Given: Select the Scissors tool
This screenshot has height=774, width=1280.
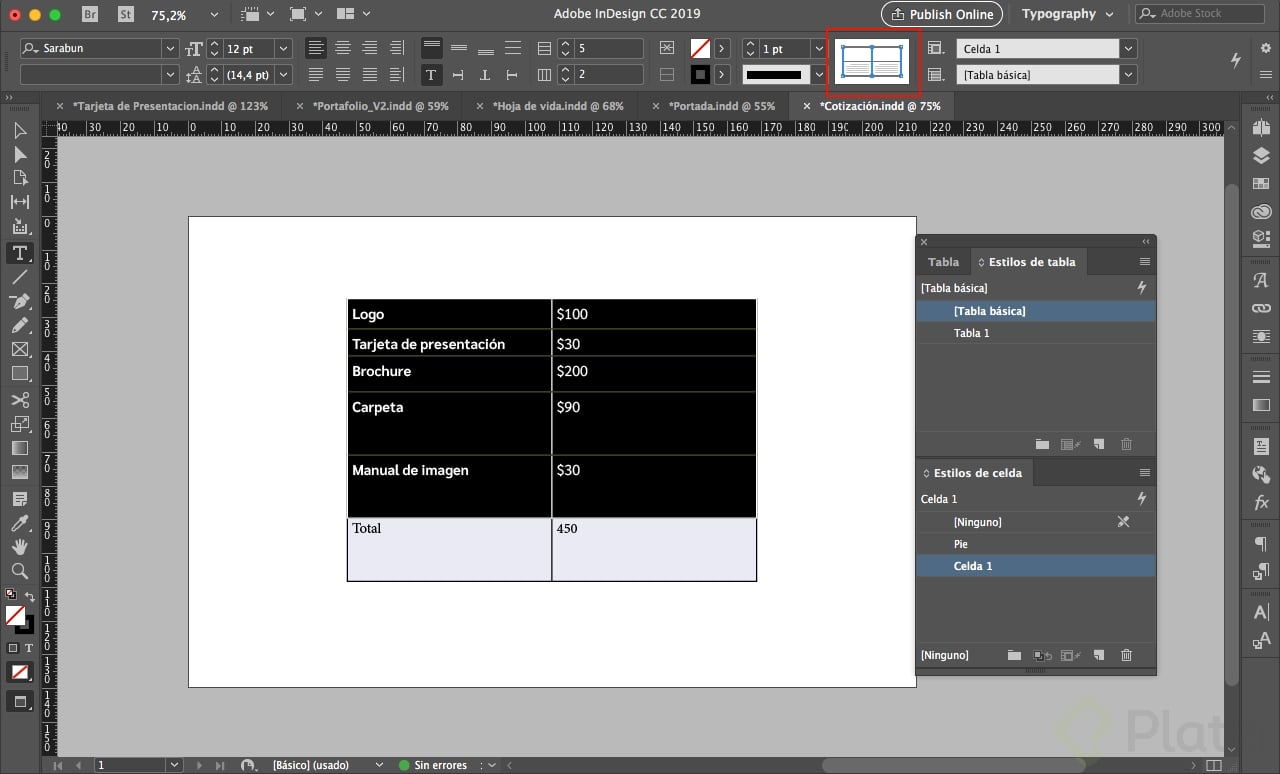Looking at the screenshot, I should tap(19, 399).
